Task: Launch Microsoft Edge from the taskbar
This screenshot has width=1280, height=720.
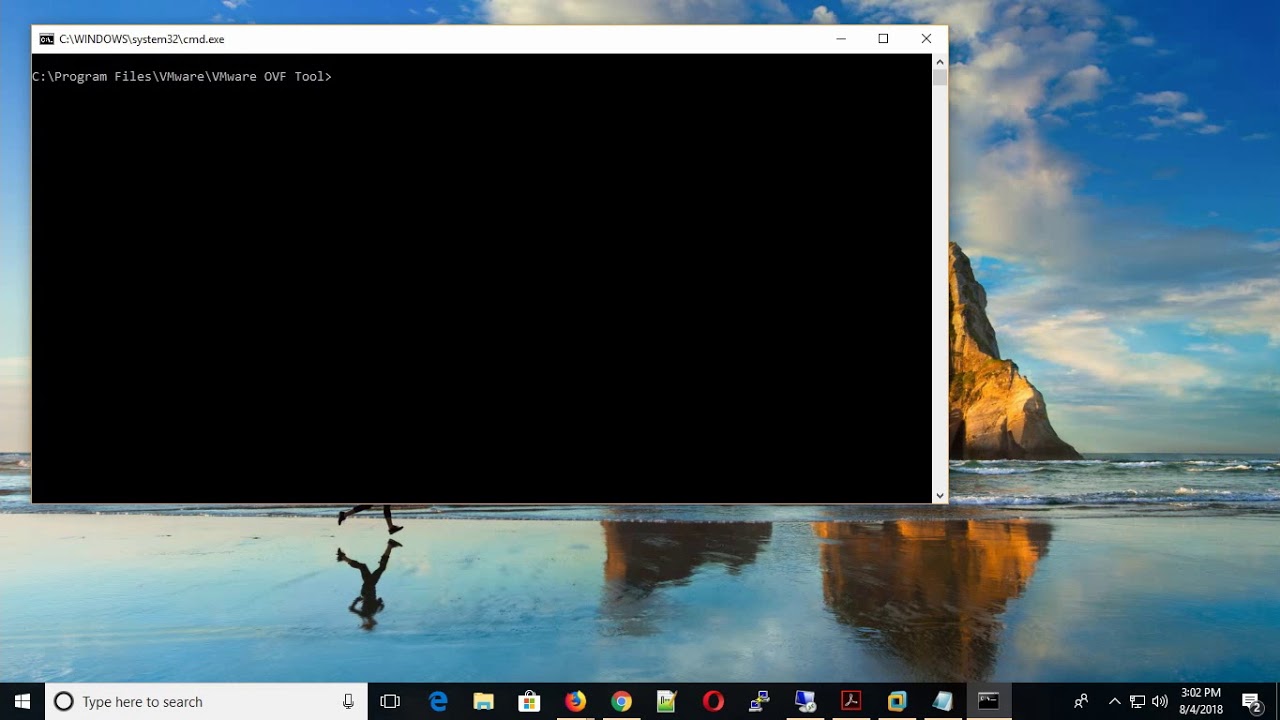Action: coord(438,701)
